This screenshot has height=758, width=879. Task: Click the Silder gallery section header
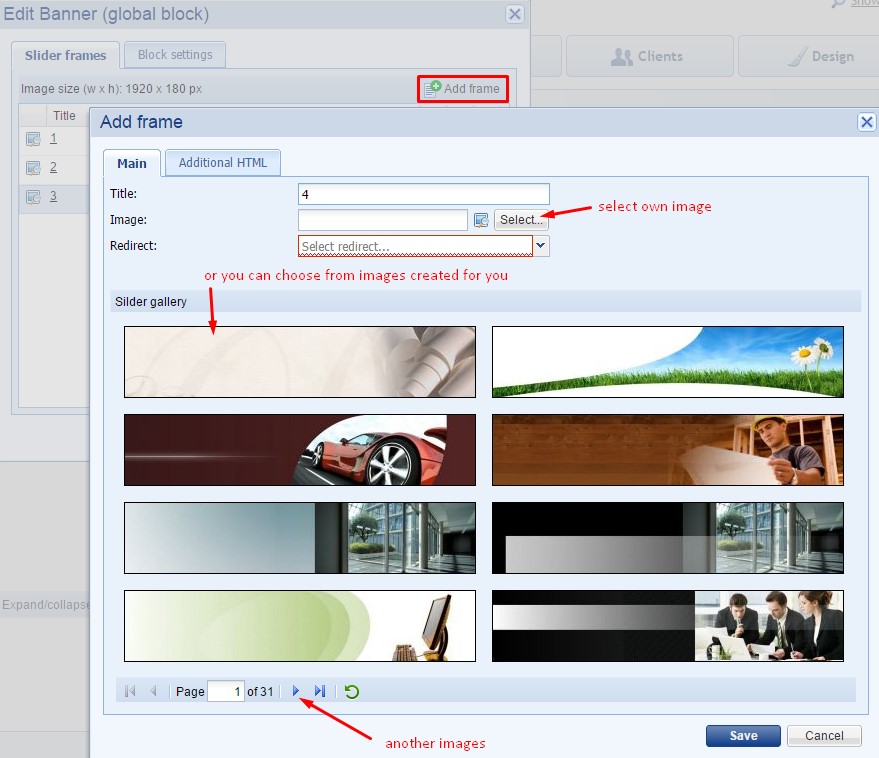click(485, 301)
